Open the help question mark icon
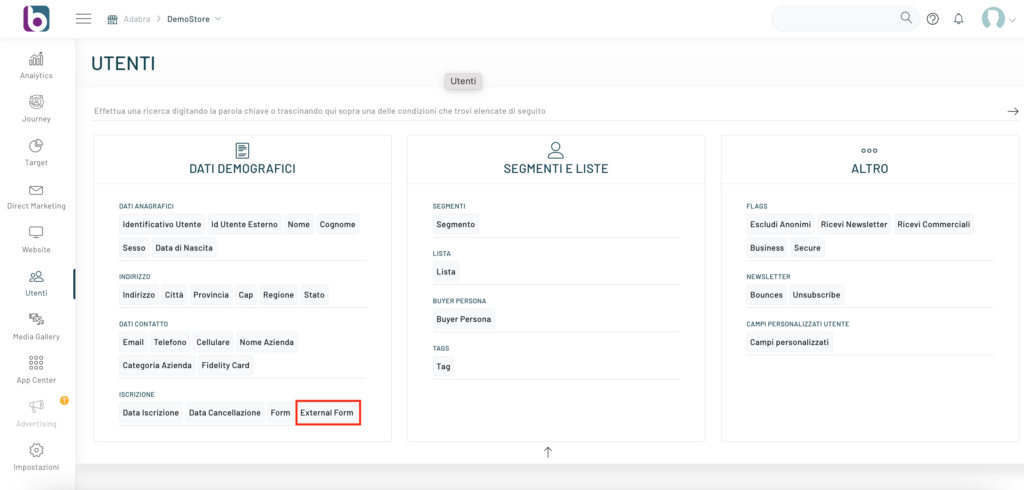 point(932,19)
